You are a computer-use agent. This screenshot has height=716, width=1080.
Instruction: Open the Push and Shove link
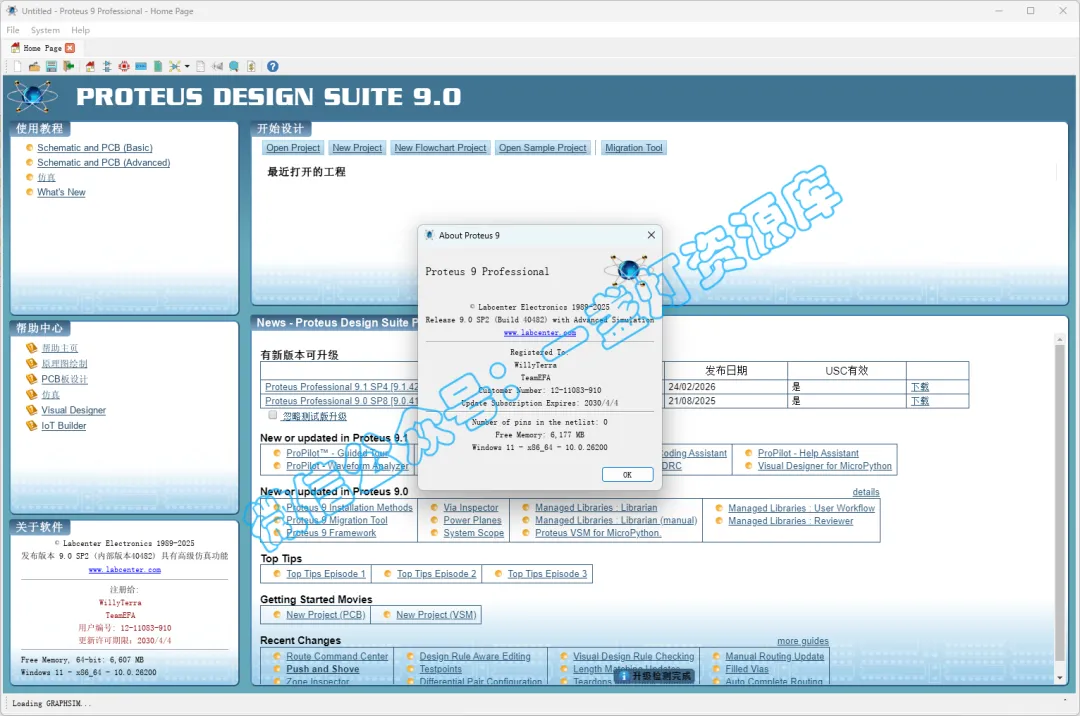[x=323, y=668]
